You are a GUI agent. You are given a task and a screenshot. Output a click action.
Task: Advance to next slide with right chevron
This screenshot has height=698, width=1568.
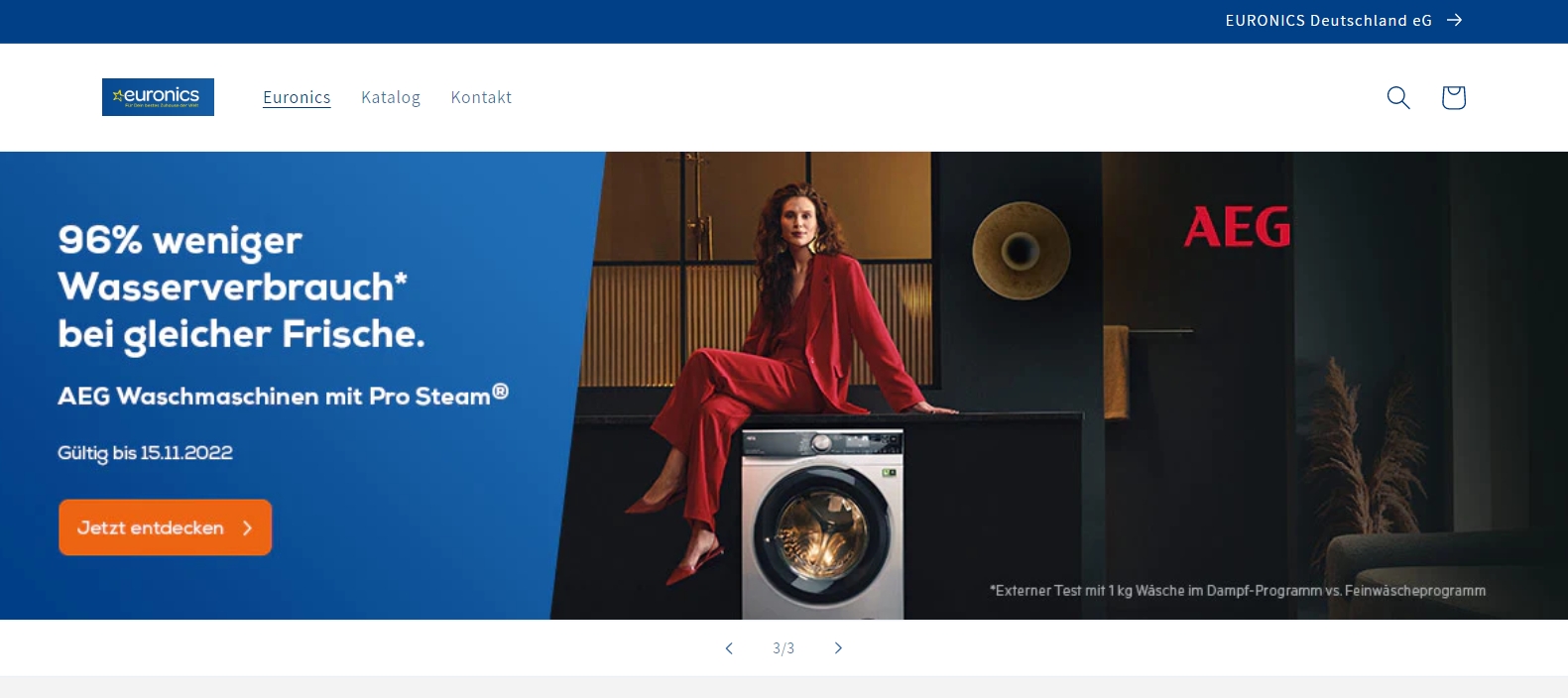(x=838, y=648)
